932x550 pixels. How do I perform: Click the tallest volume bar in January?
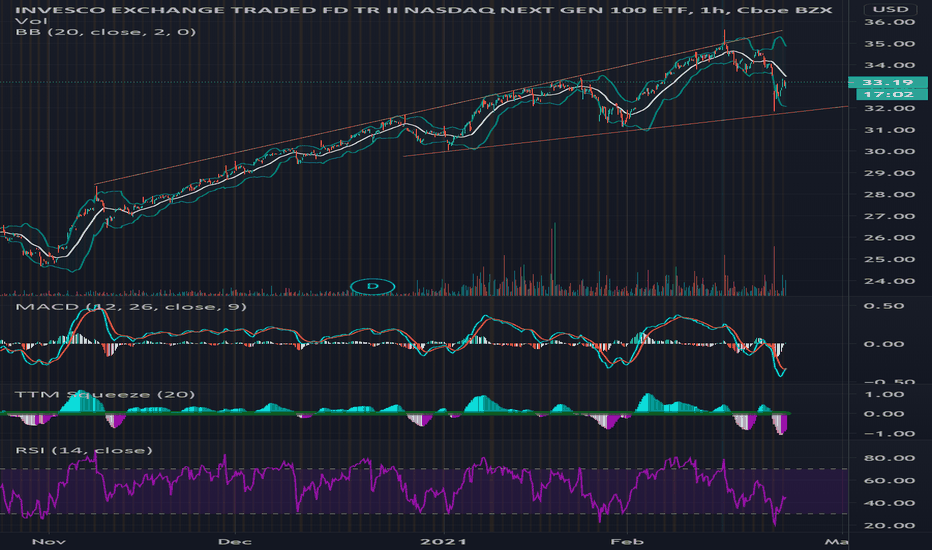[x=554, y=259]
